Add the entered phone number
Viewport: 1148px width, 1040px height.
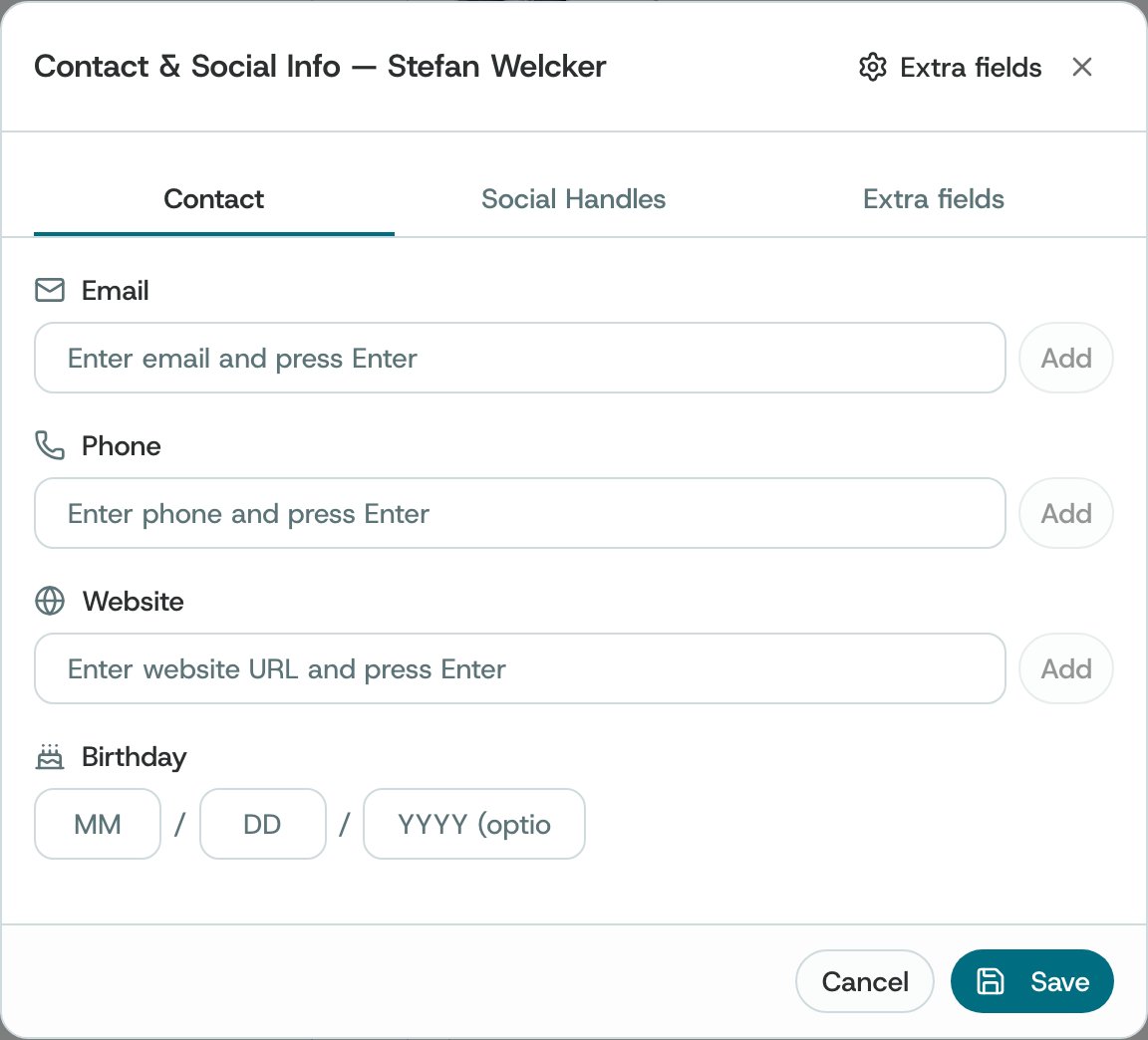(x=1066, y=513)
